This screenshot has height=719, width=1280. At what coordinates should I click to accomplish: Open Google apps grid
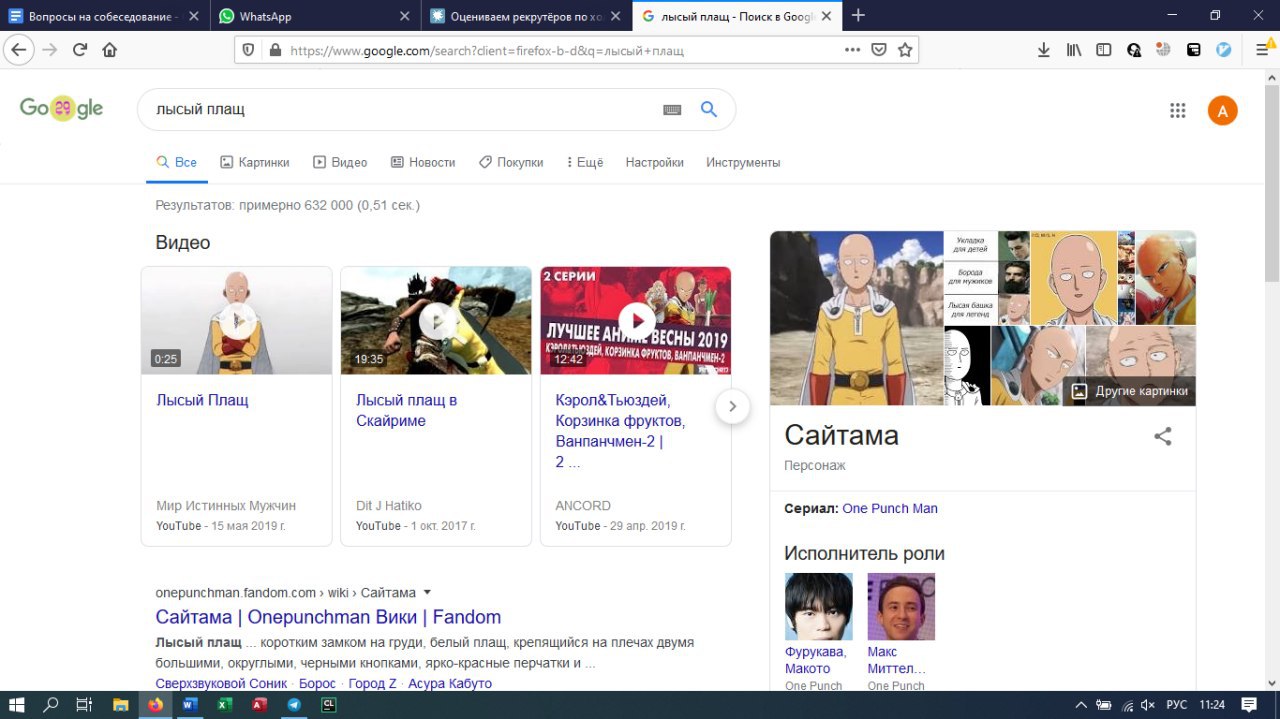tap(1178, 111)
